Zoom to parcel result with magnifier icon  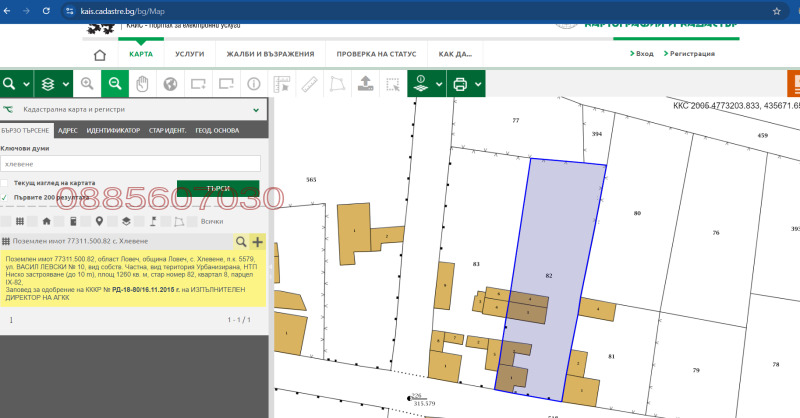click(241, 242)
